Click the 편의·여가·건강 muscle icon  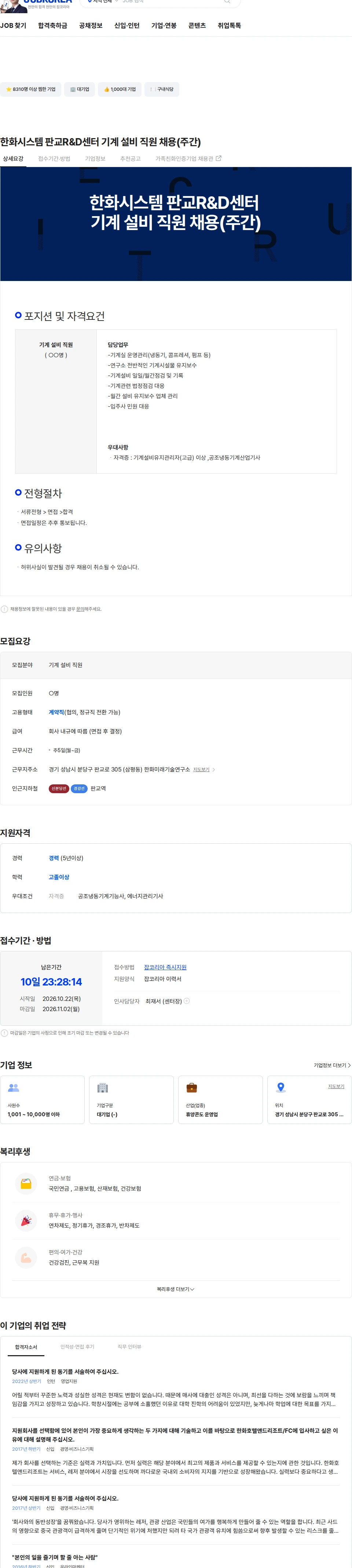26,1258
